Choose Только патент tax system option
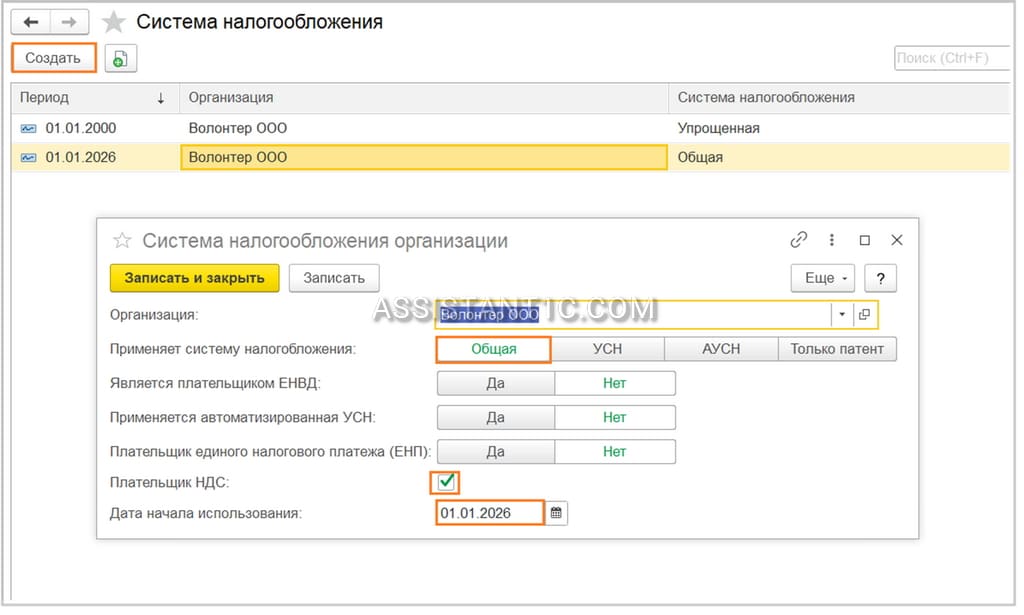Screen dimensions: 1024x615 pos(837,350)
